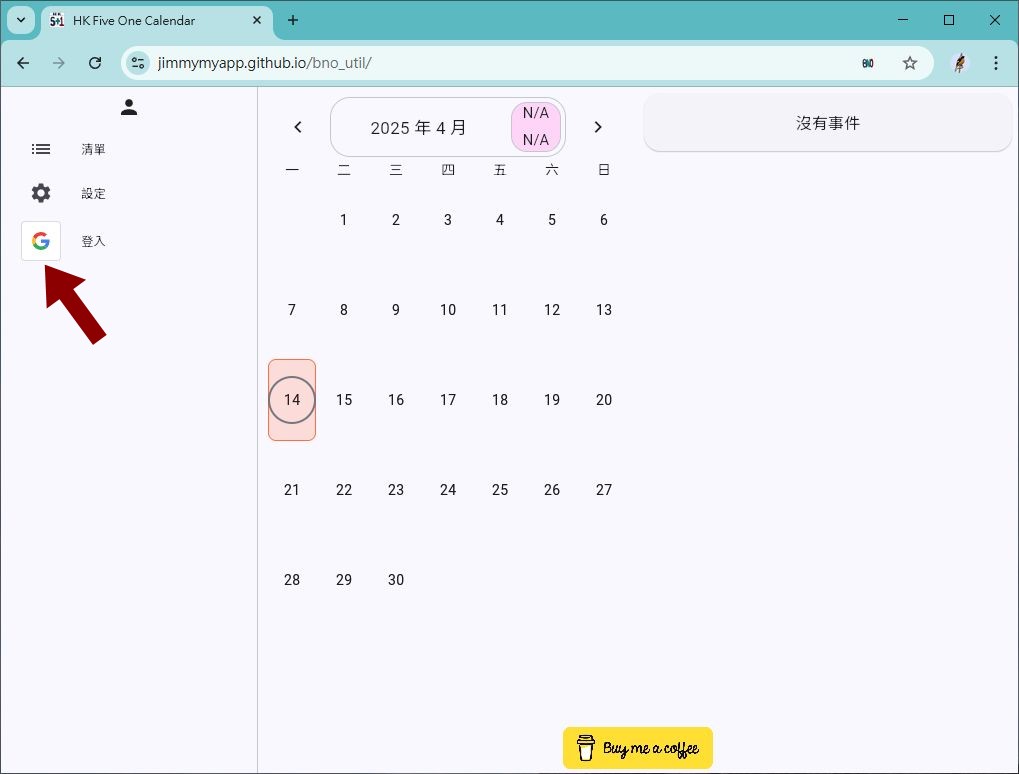This screenshot has height=774, width=1019.
Task: Select the 設定 menu label
Action: [x=93, y=193]
